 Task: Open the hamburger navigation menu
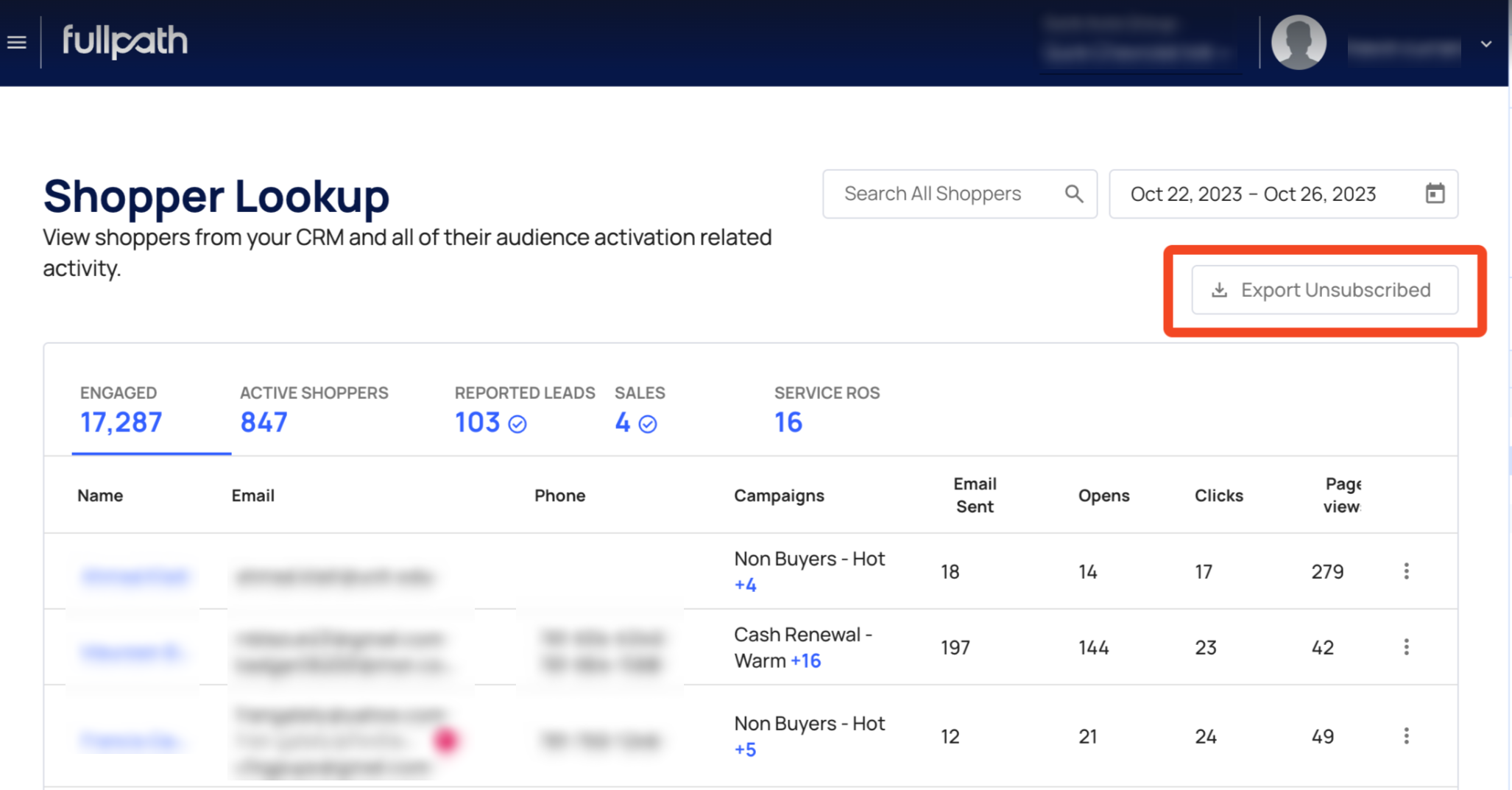16,43
